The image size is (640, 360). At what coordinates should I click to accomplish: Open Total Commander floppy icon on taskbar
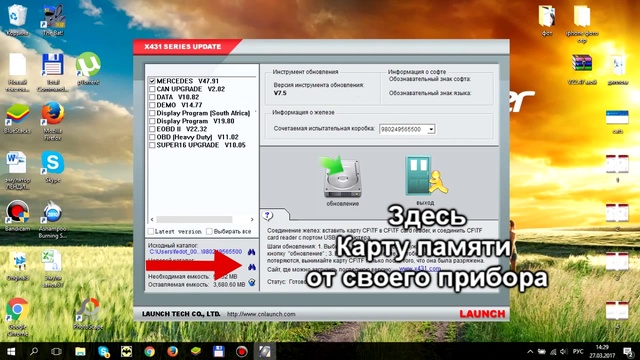[x=218, y=351]
